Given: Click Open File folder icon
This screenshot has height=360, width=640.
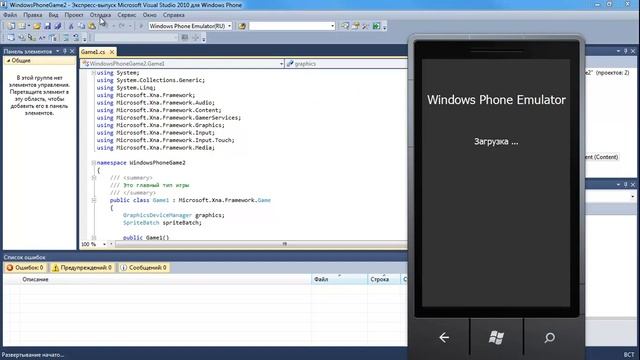Looking at the screenshot, I should tap(37, 26).
